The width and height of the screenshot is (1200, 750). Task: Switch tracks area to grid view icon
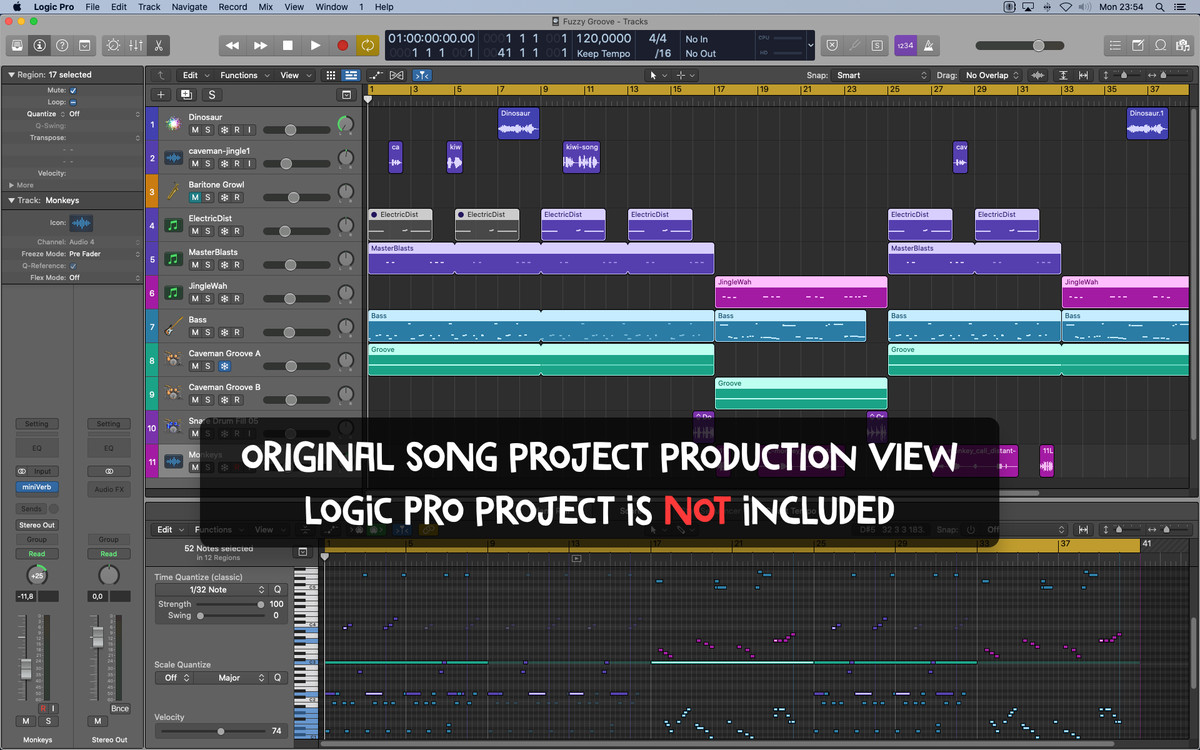(331, 75)
